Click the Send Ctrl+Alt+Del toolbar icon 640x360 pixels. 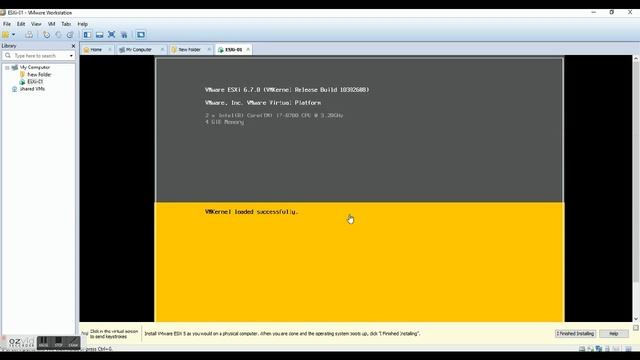tap(29, 35)
